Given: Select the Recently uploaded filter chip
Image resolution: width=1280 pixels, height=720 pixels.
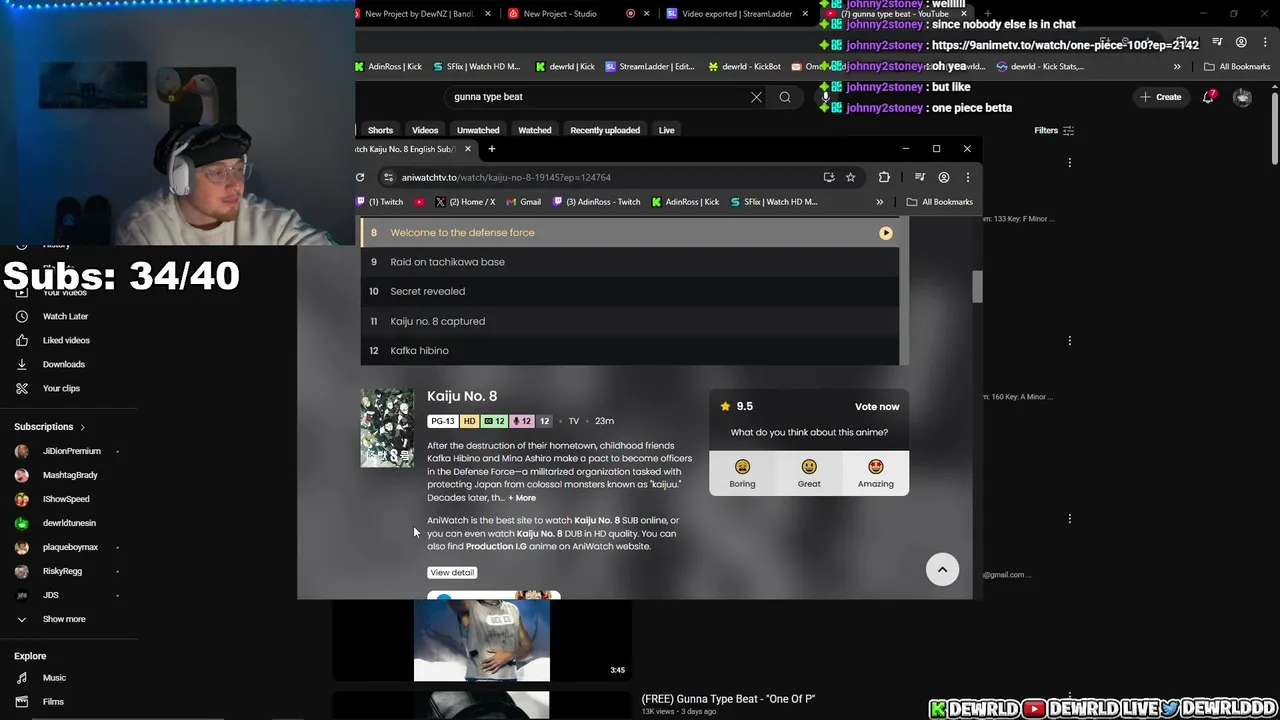Looking at the screenshot, I should pos(605,130).
